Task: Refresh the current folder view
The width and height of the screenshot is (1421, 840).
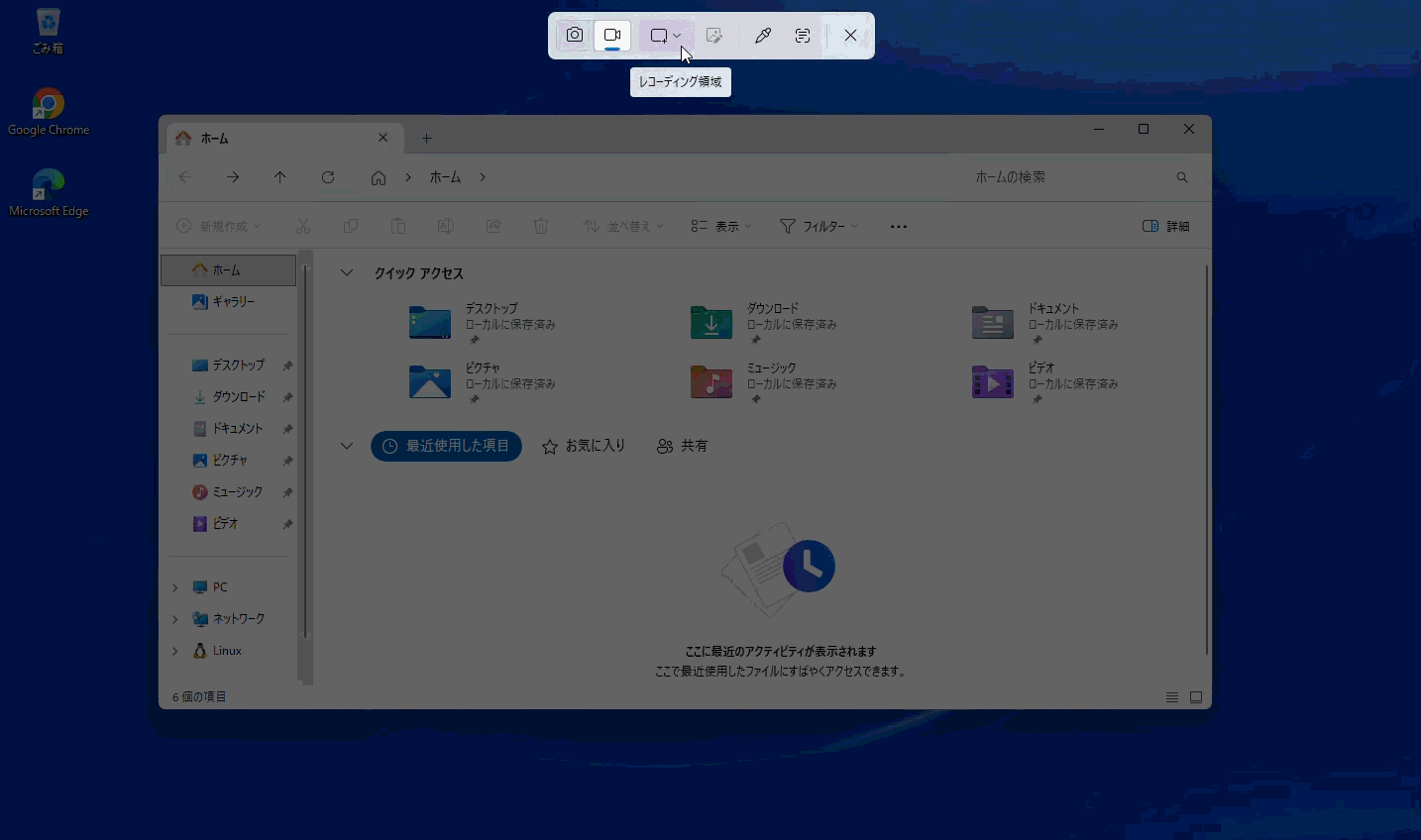Action: pyautogui.click(x=328, y=177)
